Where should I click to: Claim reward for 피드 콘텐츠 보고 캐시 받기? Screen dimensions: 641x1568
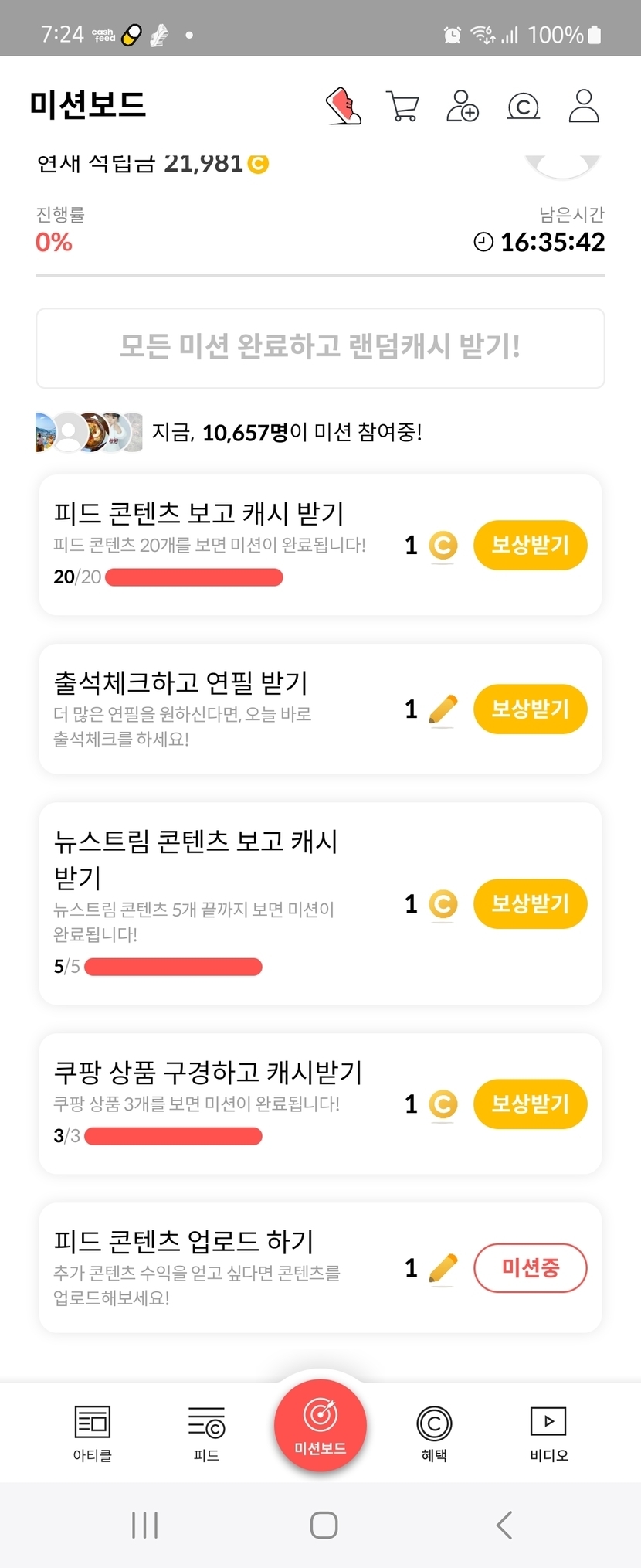[530, 545]
